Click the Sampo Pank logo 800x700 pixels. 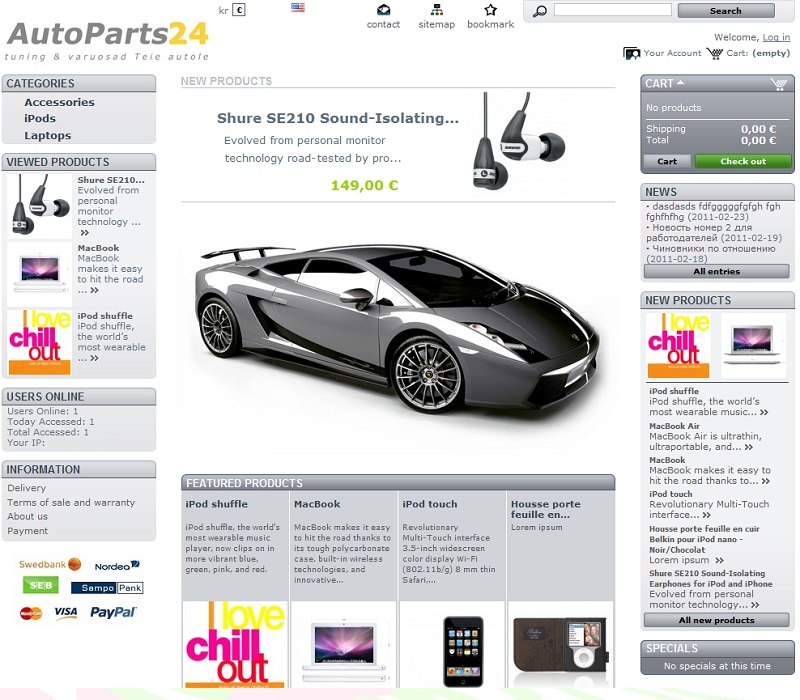107,588
